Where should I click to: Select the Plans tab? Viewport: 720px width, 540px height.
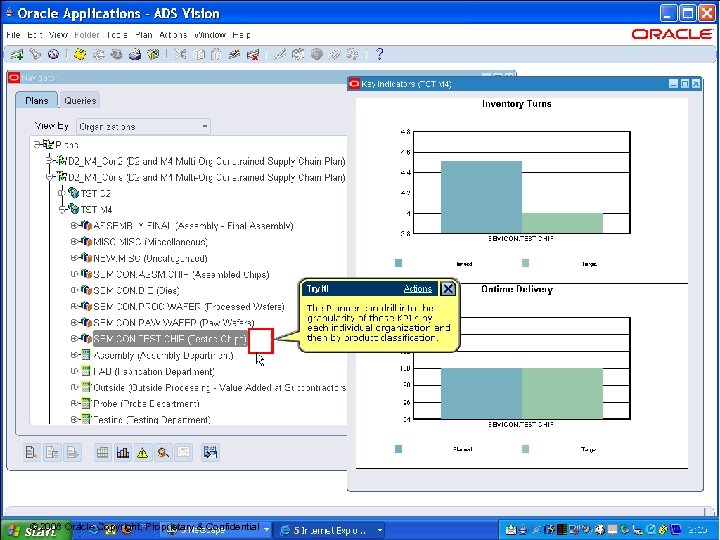tap(37, 101)
